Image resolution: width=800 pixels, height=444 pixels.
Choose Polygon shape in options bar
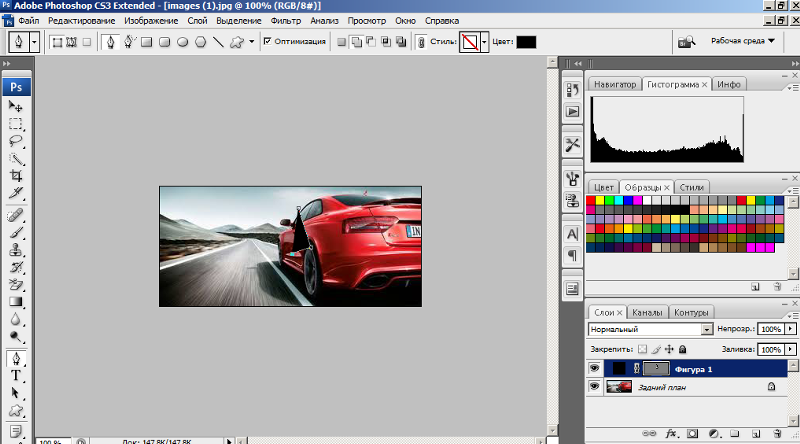[x=201, y=42]
